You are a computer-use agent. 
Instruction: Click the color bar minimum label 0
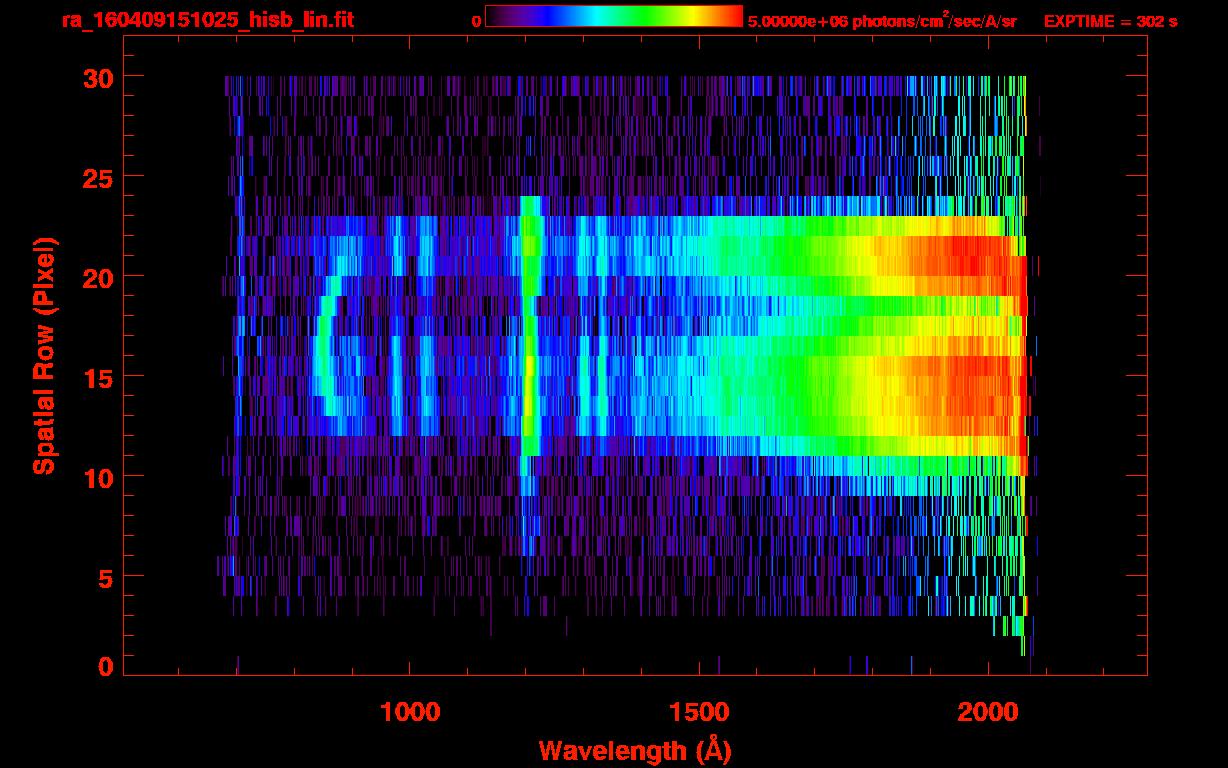[x=476, y=21]
